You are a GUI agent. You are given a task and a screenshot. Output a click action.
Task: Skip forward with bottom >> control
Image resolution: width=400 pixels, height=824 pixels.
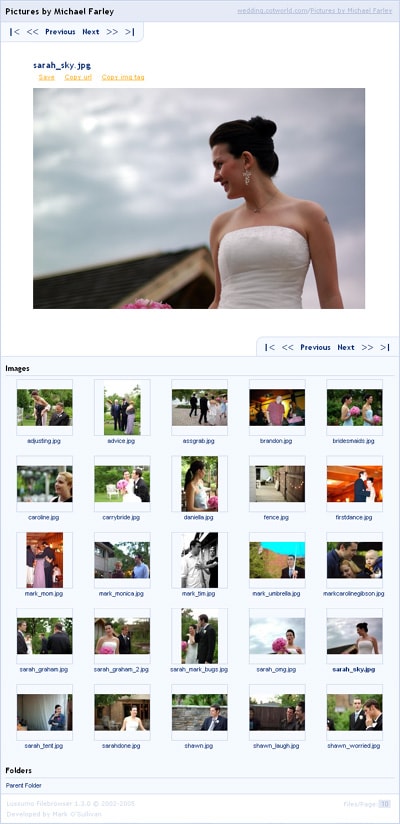pyautogui.click(x=367, y=347)
